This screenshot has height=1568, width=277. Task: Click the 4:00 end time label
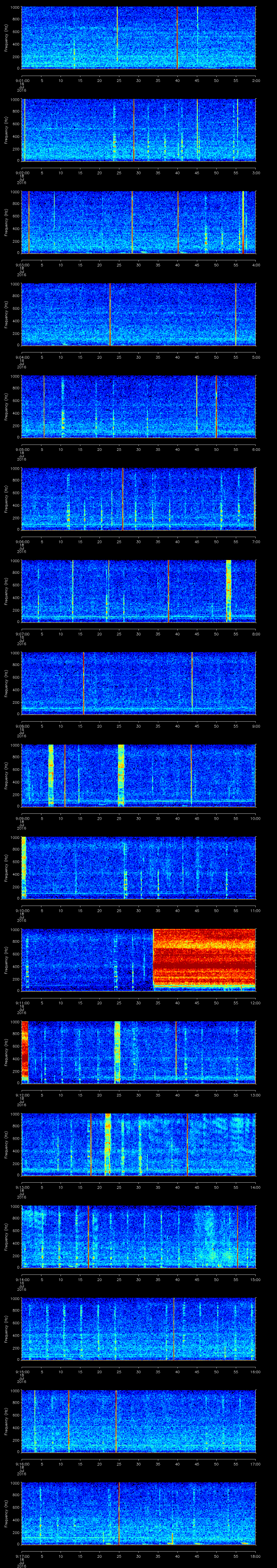(256, 265)
